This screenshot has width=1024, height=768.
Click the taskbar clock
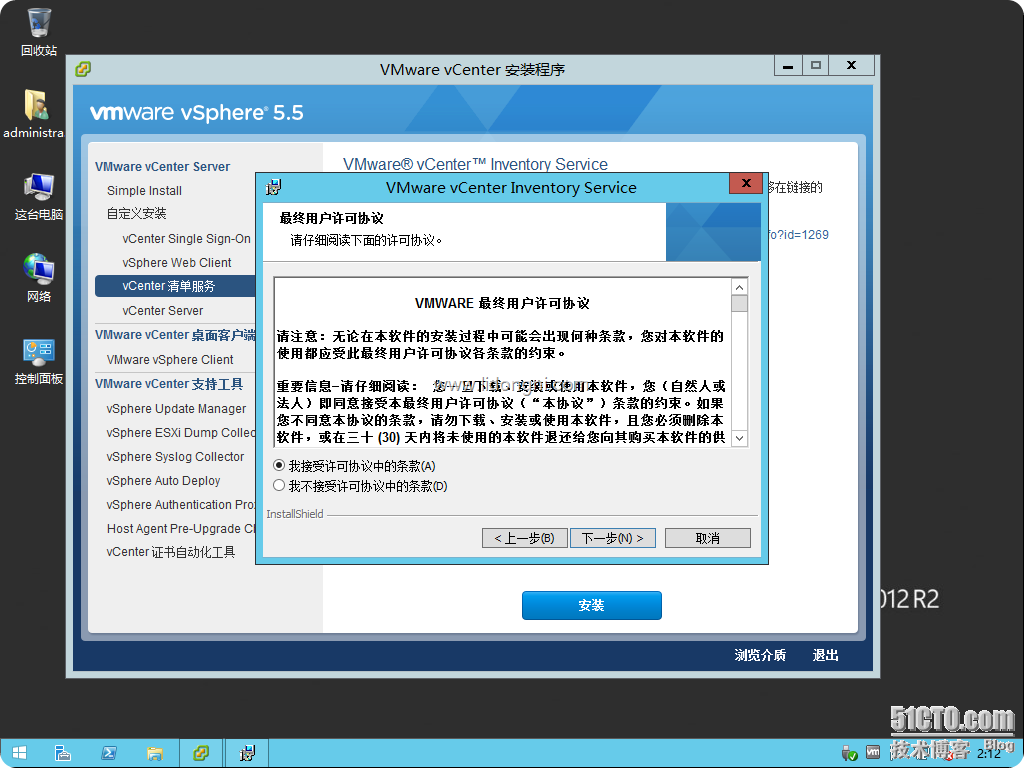(x=989, y=754)
